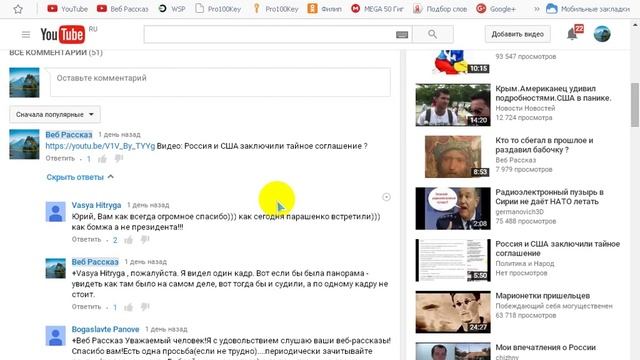Click the Новости Новостей channel name
Viewport: 640px width, 360px height.
click(525, 108)
